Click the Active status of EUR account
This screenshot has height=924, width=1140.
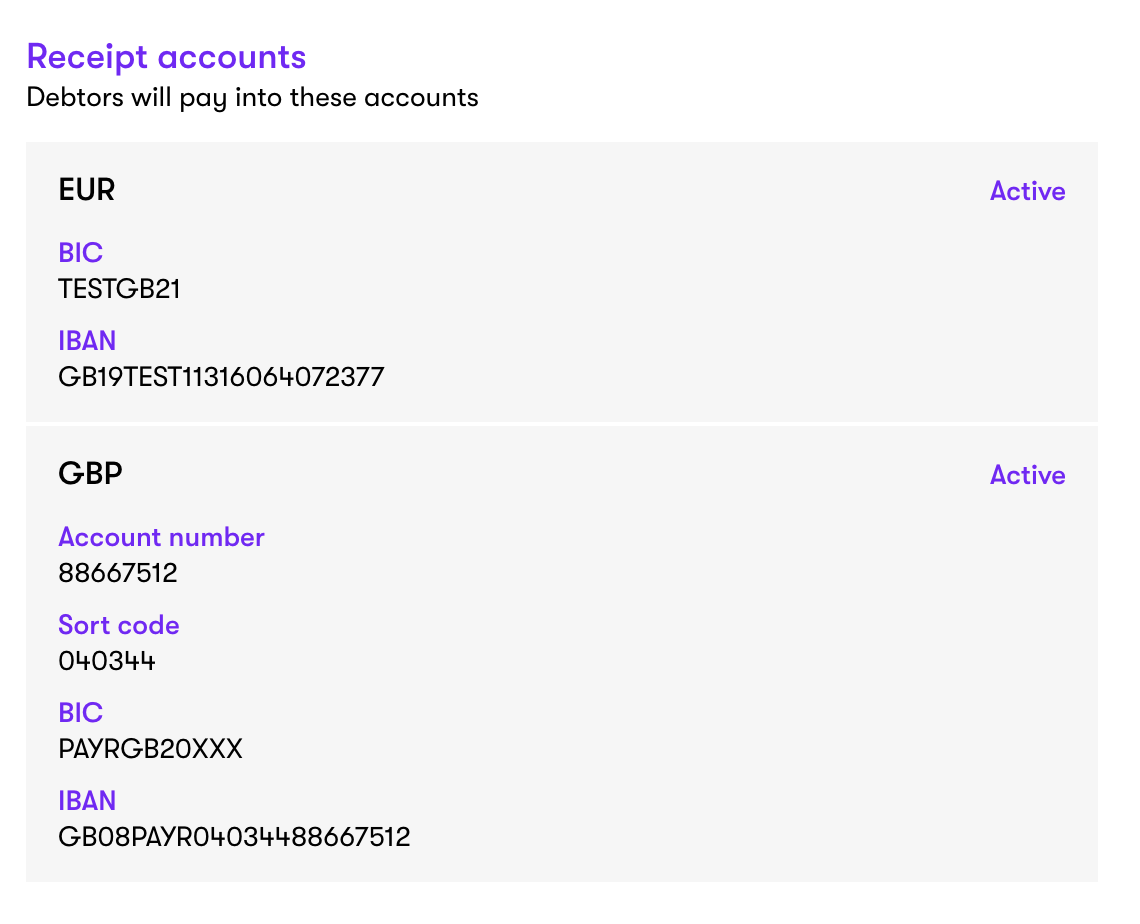tap(1027, 191)
